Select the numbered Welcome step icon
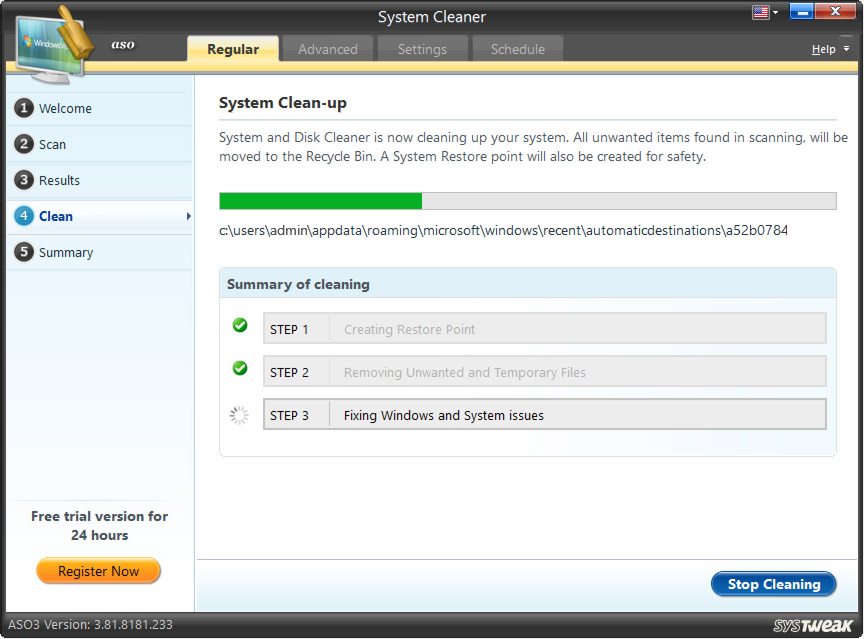Viewport: 864px width, 639px height. 24,108
